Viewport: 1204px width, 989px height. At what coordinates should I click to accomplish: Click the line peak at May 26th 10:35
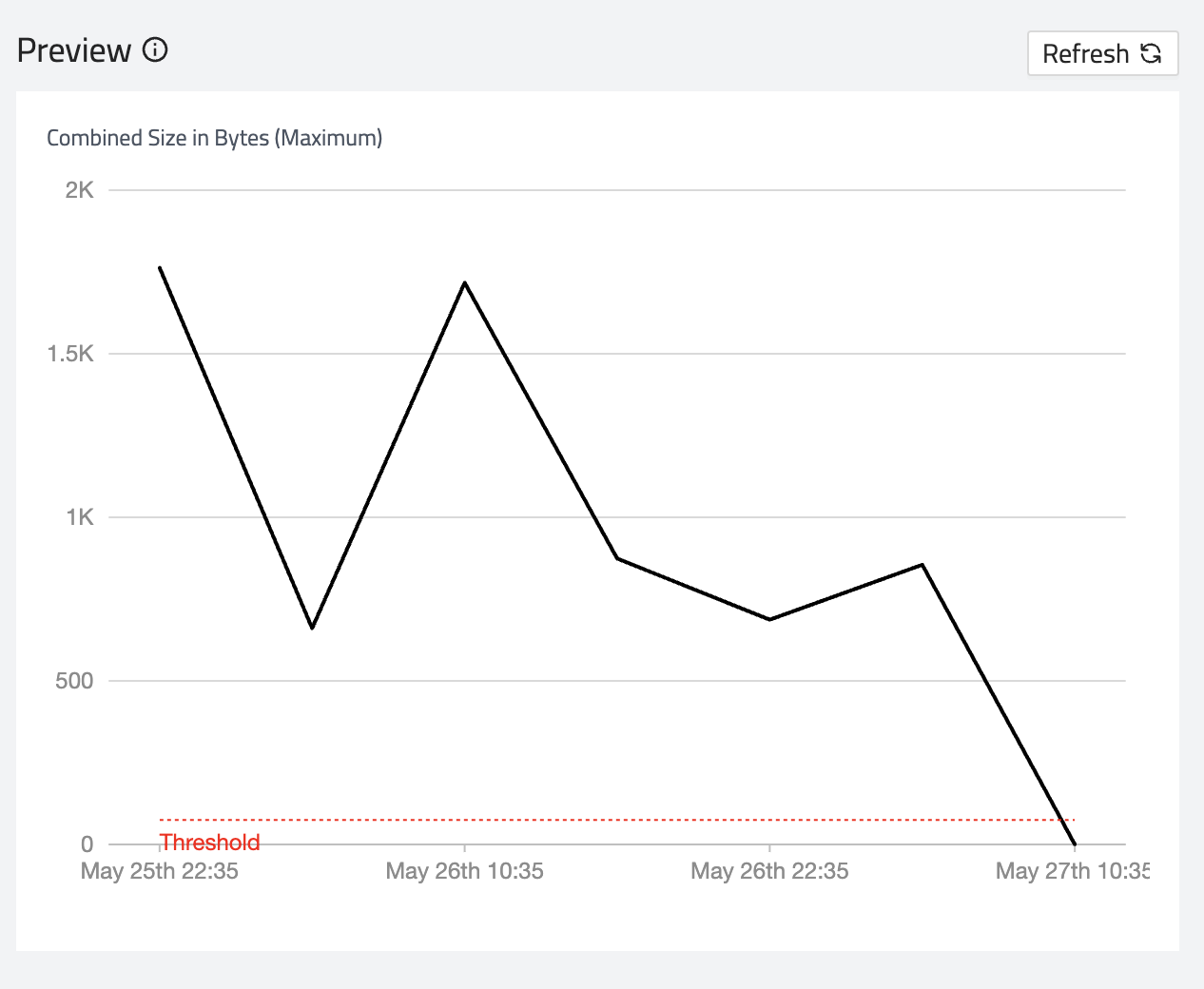464,282
